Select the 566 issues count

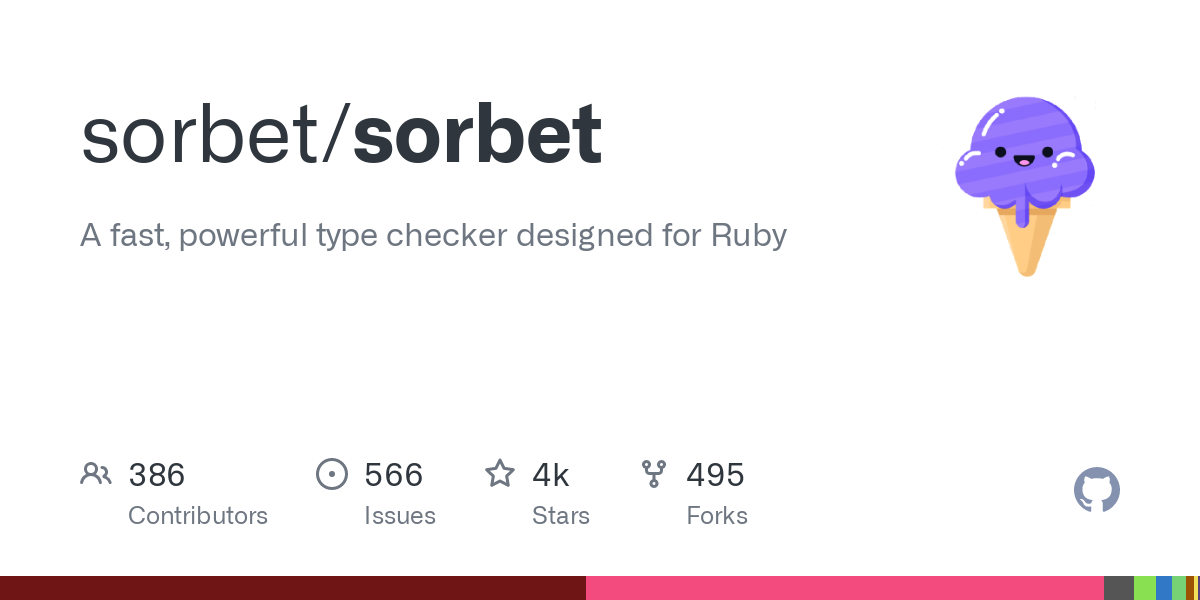tap(394, 475)
